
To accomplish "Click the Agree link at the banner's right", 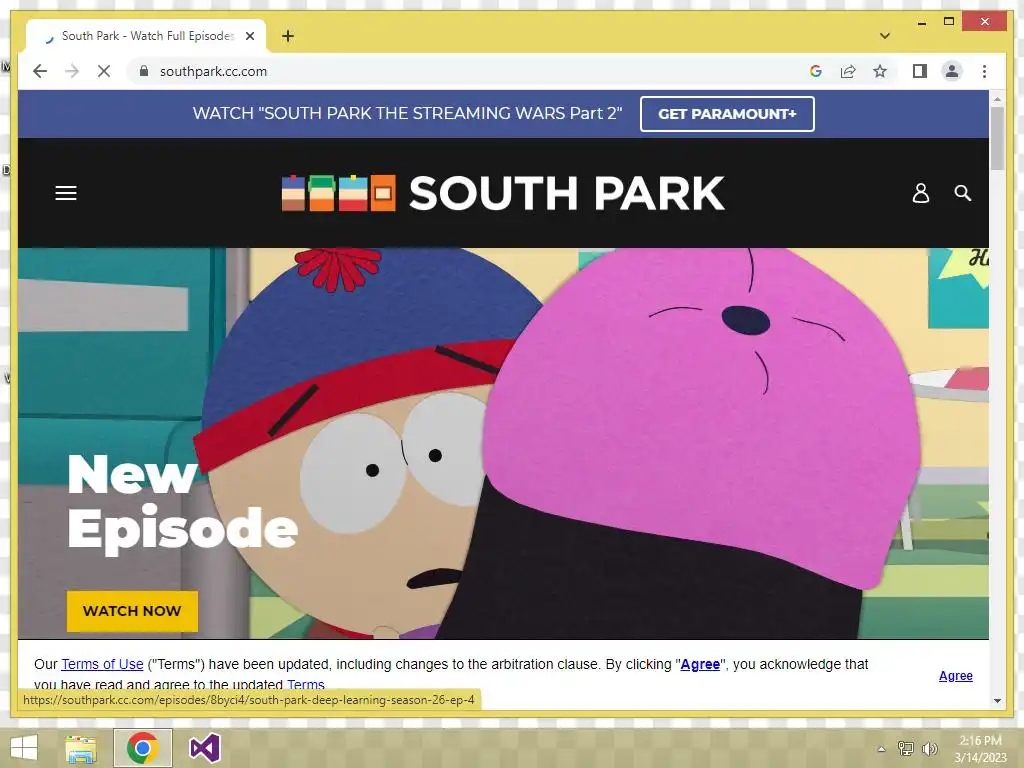I will tap(955, 676).
